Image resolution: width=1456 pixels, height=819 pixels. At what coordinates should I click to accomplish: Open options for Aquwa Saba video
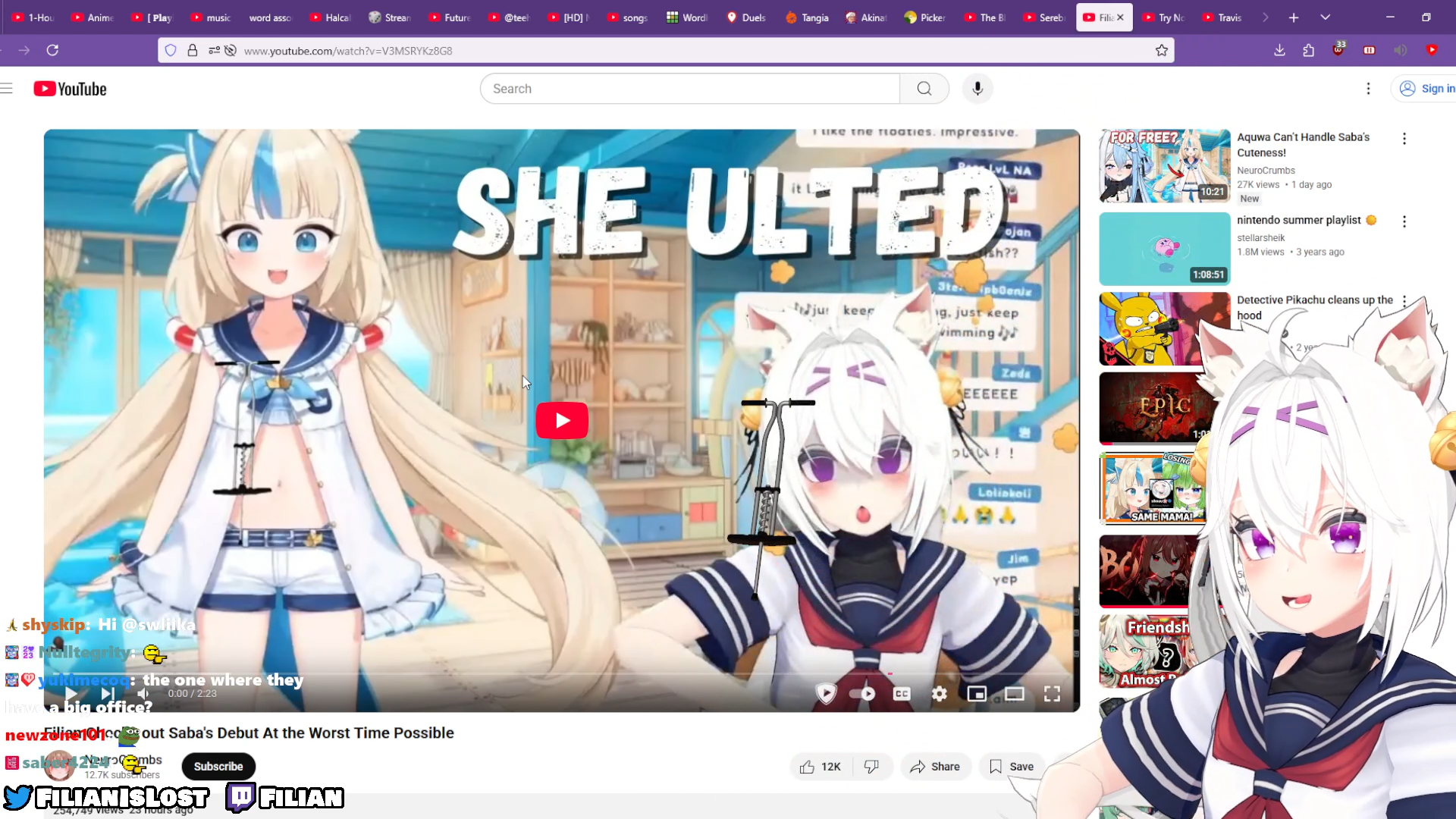1404,139
